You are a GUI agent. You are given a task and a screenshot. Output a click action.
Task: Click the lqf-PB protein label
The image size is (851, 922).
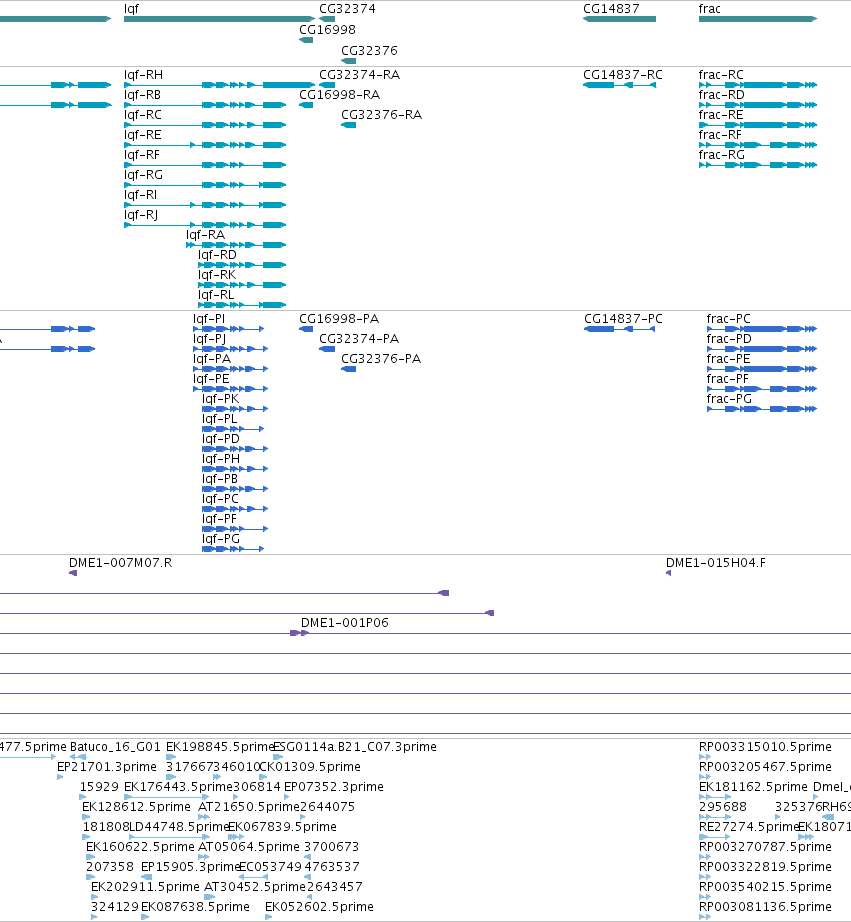point(220,479)
